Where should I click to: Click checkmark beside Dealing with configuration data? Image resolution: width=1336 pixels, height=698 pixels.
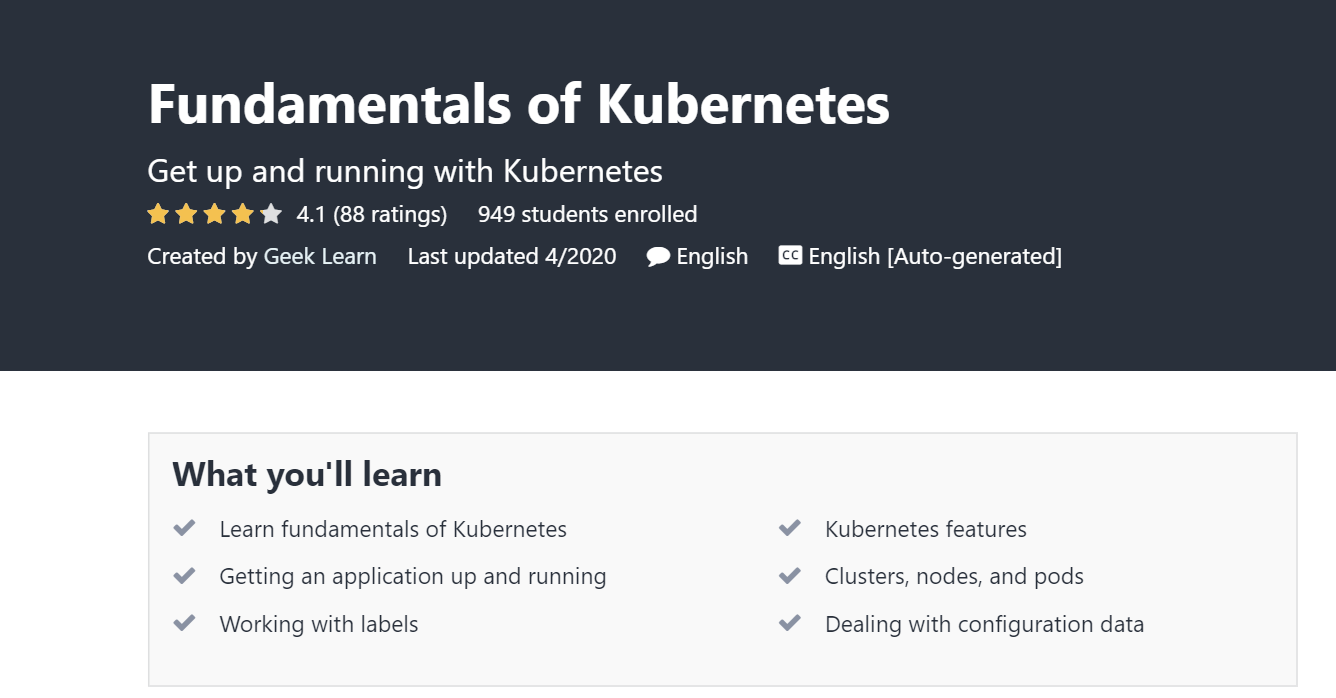pyautogui.click(x=790, y=623)
